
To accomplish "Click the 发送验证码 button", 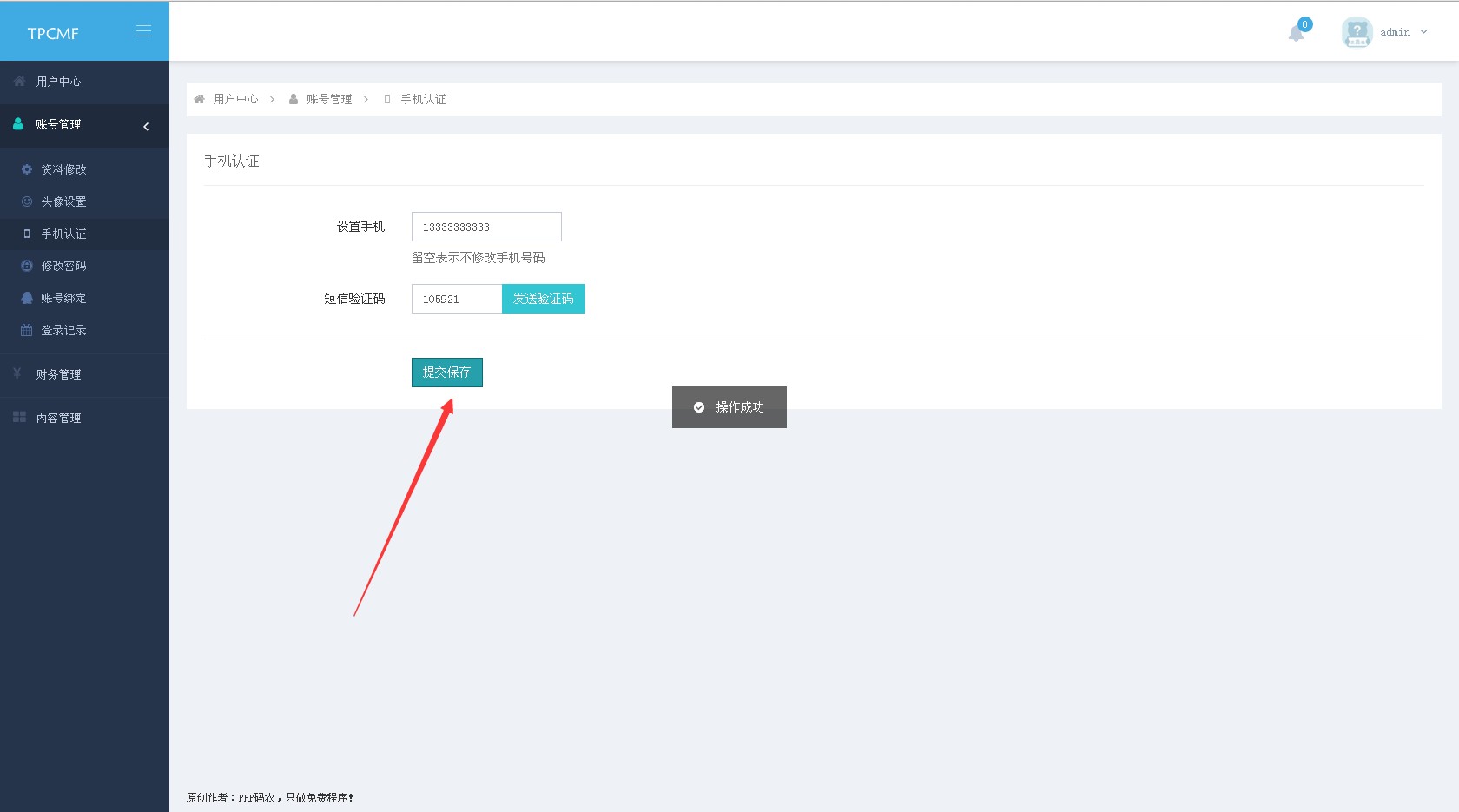I will pyautogui.click(x=544, y=299).
